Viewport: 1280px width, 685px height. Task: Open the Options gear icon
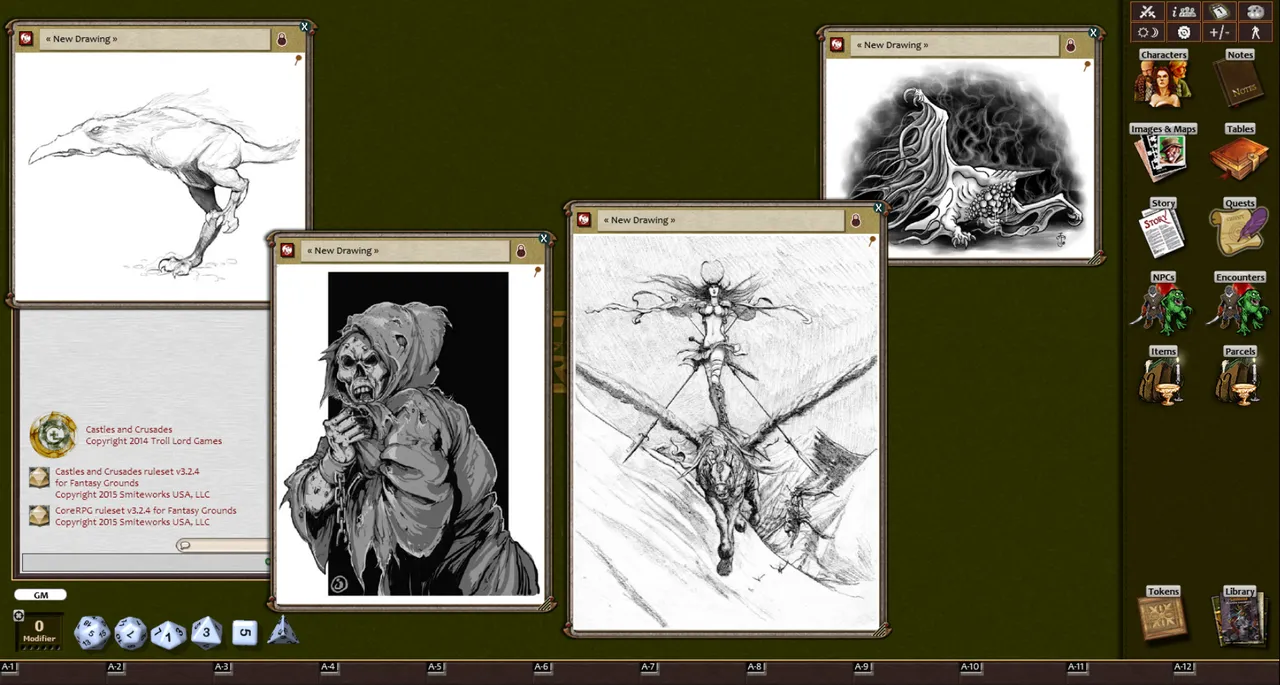(1184, 32)
